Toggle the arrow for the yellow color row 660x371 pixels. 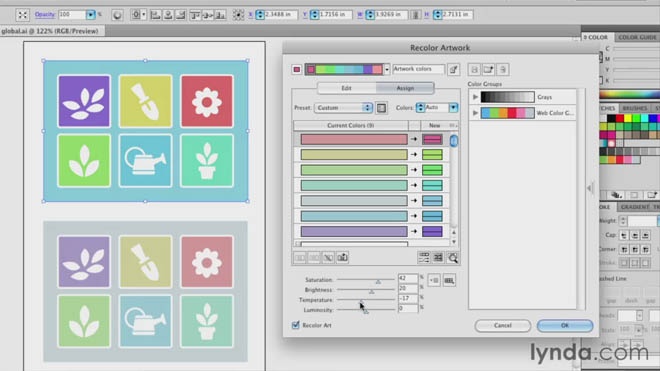414,155
